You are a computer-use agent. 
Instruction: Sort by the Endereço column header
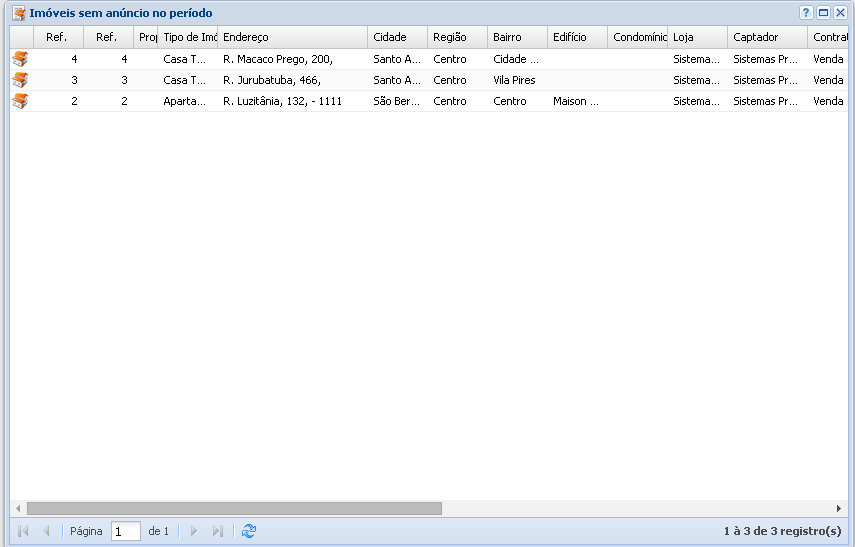click(x=292, y=37)
